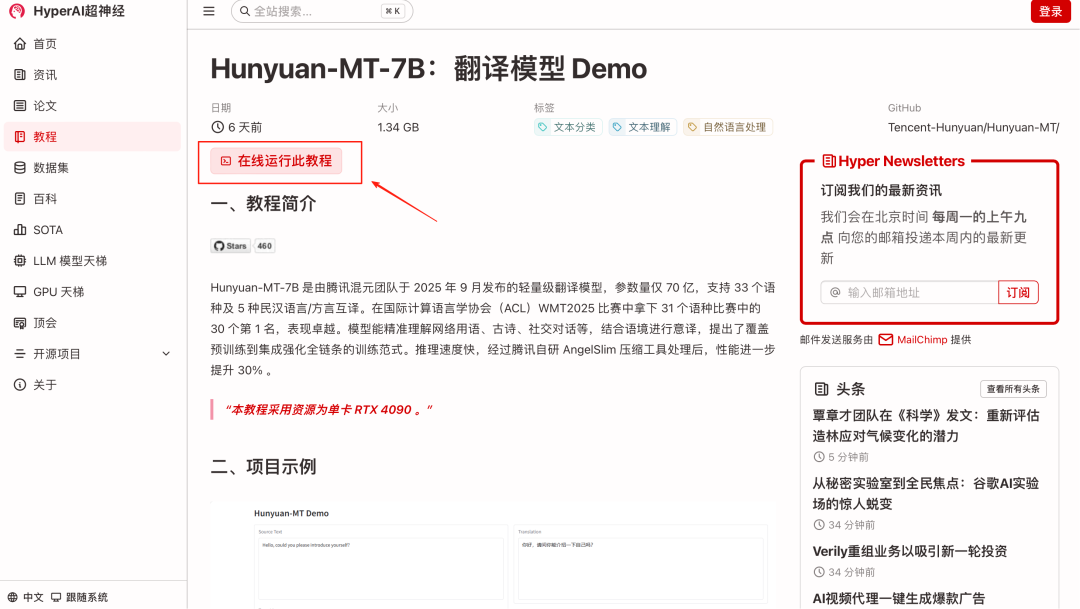
Task: Click the HyperAI logo icon
Action: click(17, 12)
